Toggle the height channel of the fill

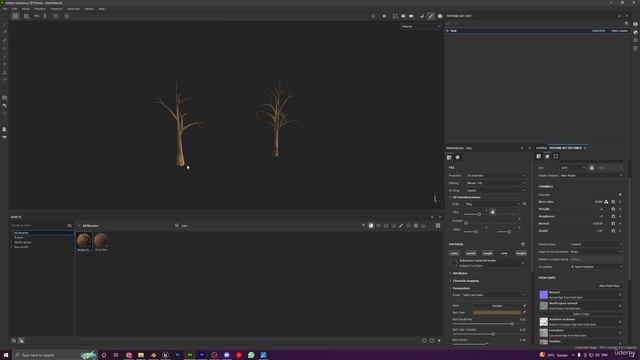pos(521,253)
